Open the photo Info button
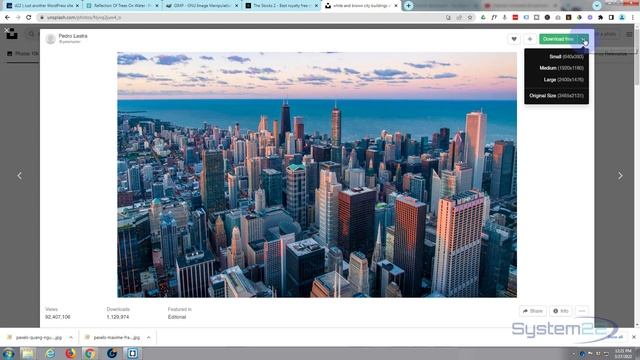This screenshot has height=360, width=640. pos(561,311)
